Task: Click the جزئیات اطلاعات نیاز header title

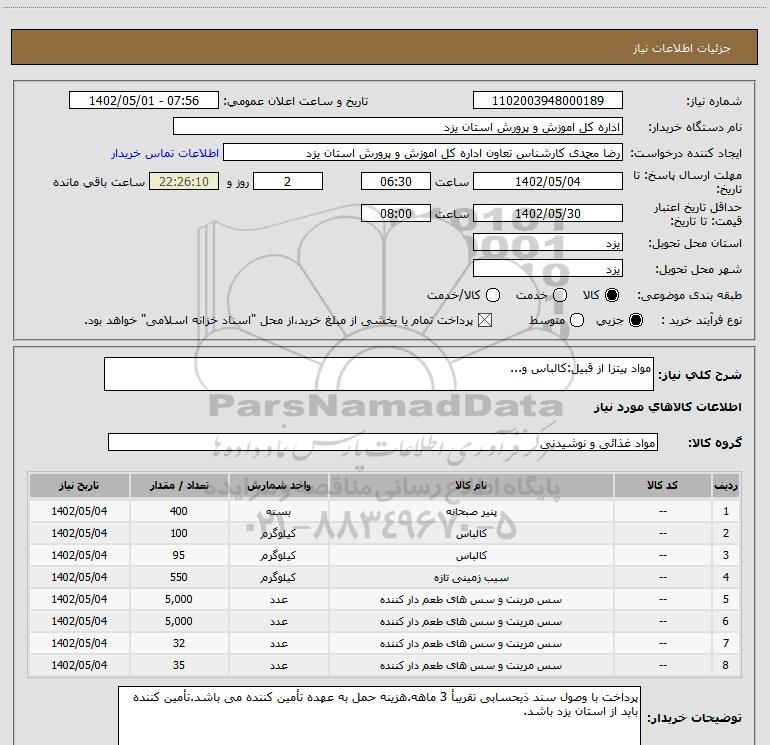Action: [x=681, y=48]
